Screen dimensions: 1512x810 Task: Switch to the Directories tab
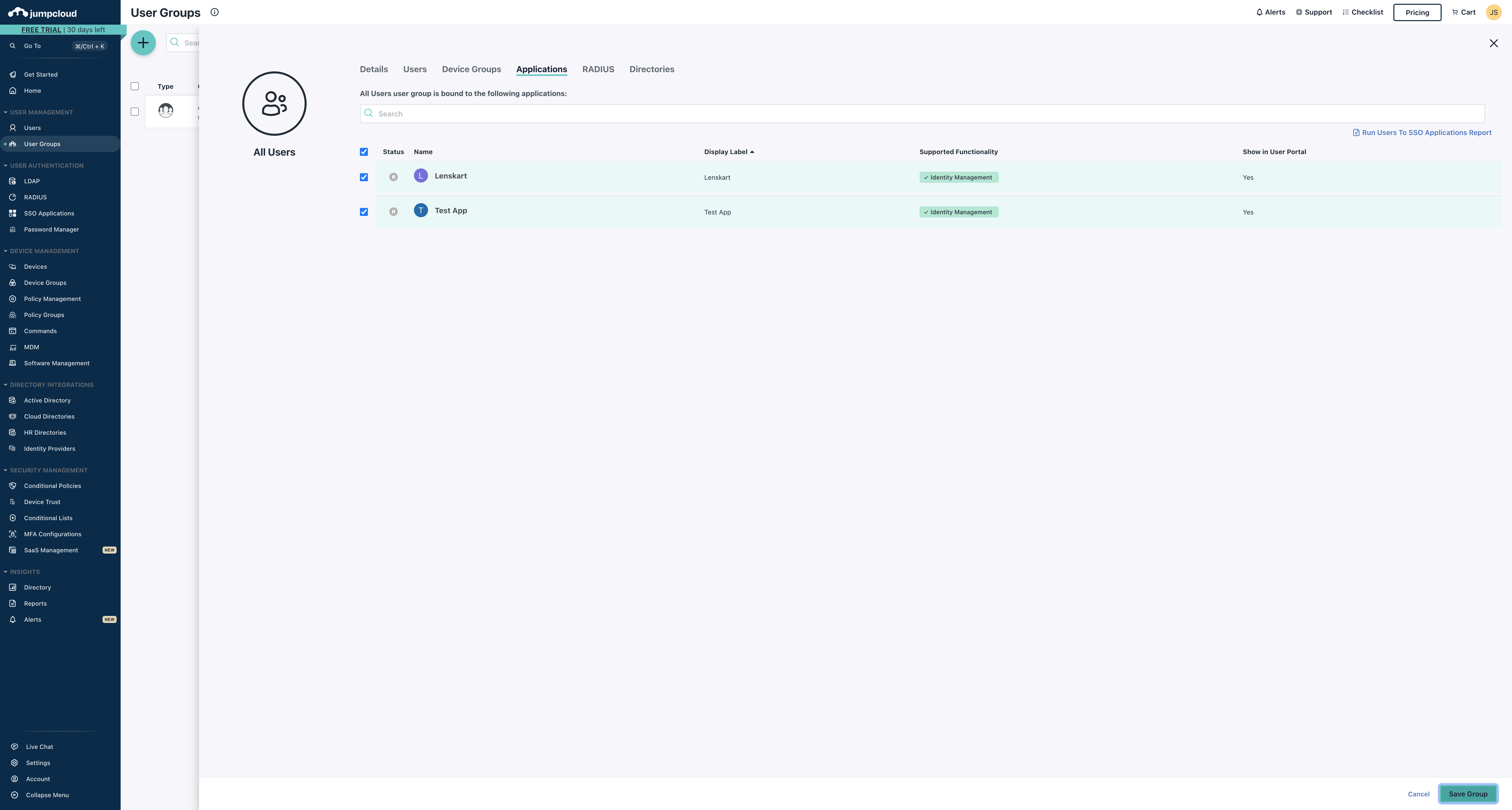point(652,69)
